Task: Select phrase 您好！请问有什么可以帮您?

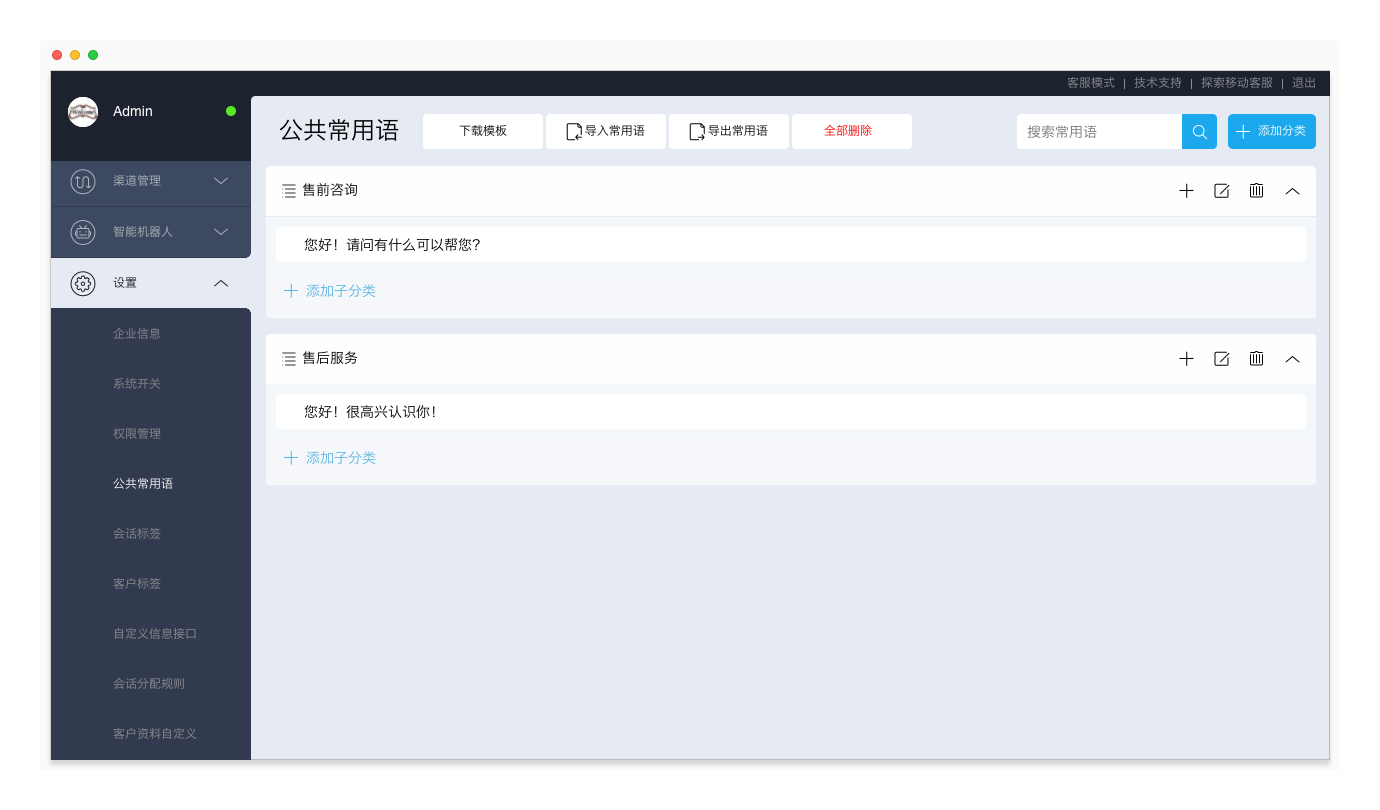Action: point(791,245)
